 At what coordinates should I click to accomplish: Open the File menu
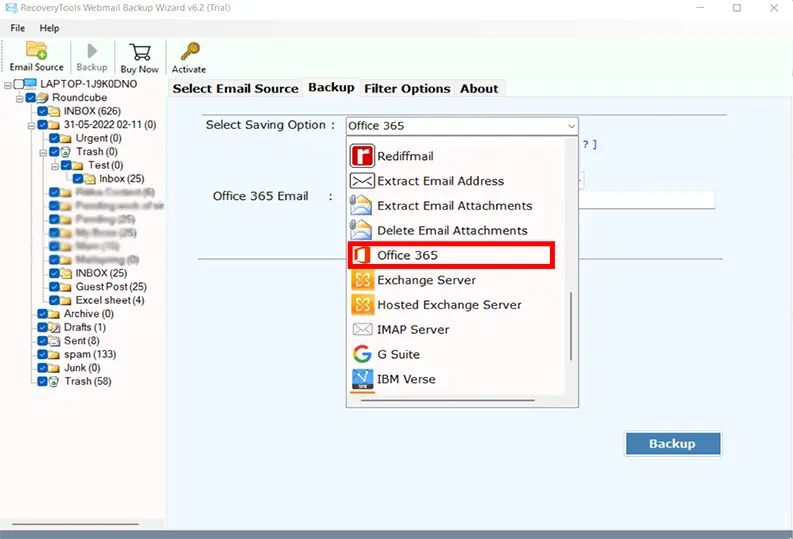pos(18,28)
